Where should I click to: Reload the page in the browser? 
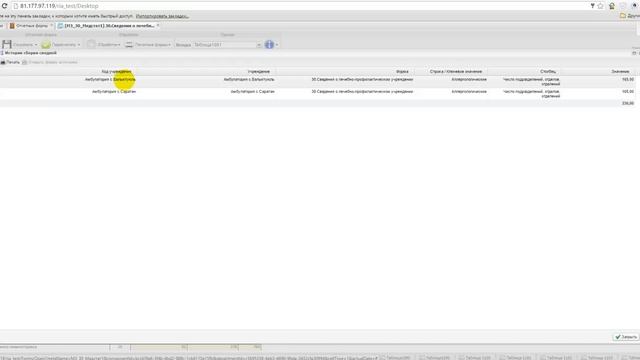pos(4,6)
